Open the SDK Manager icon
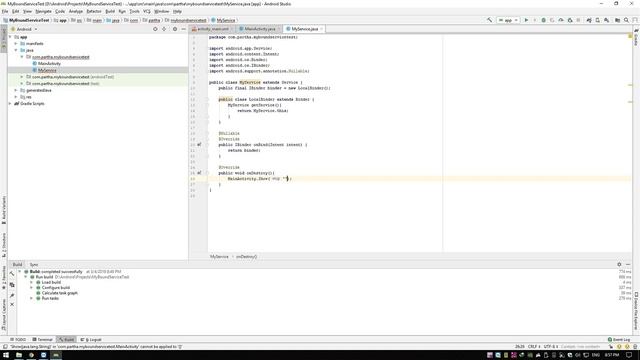640x360 pixels. (x=607, y=20)
